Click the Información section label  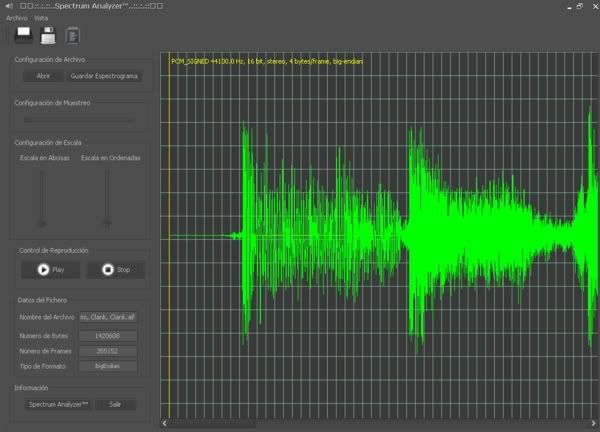click(31, 388)
